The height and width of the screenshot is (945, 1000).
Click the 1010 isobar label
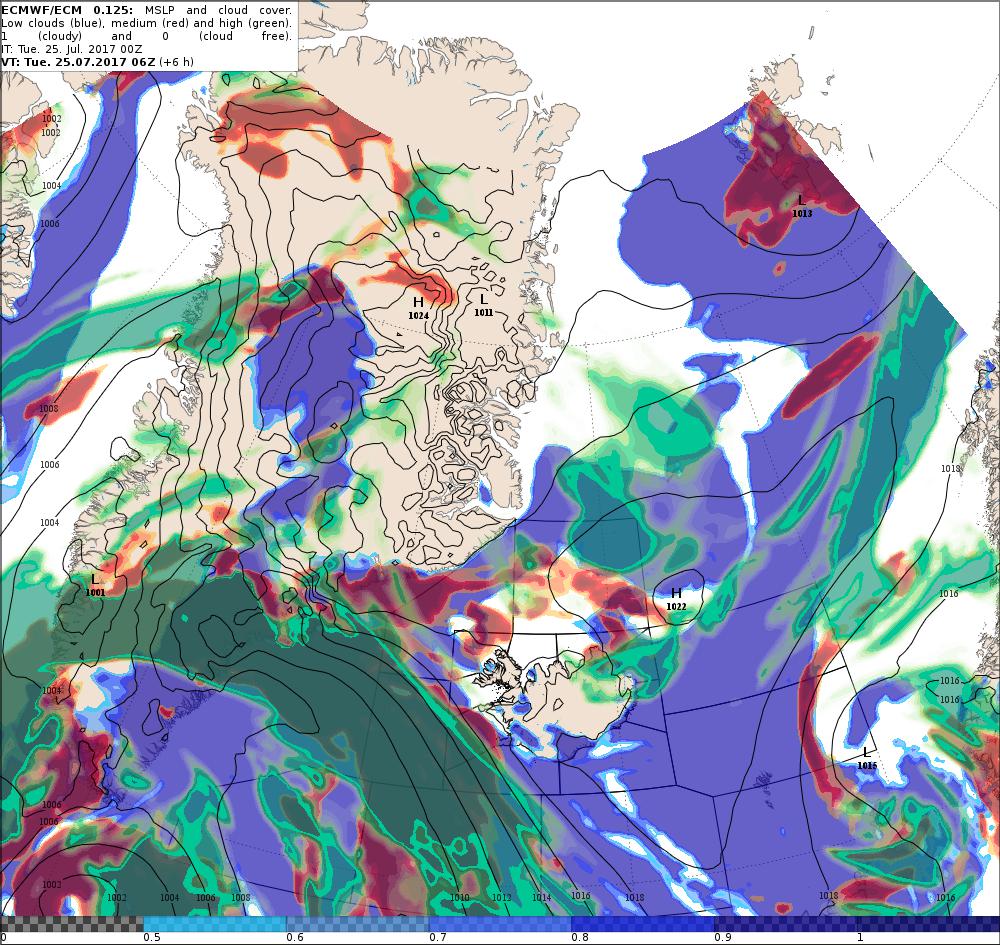[459, 897]
